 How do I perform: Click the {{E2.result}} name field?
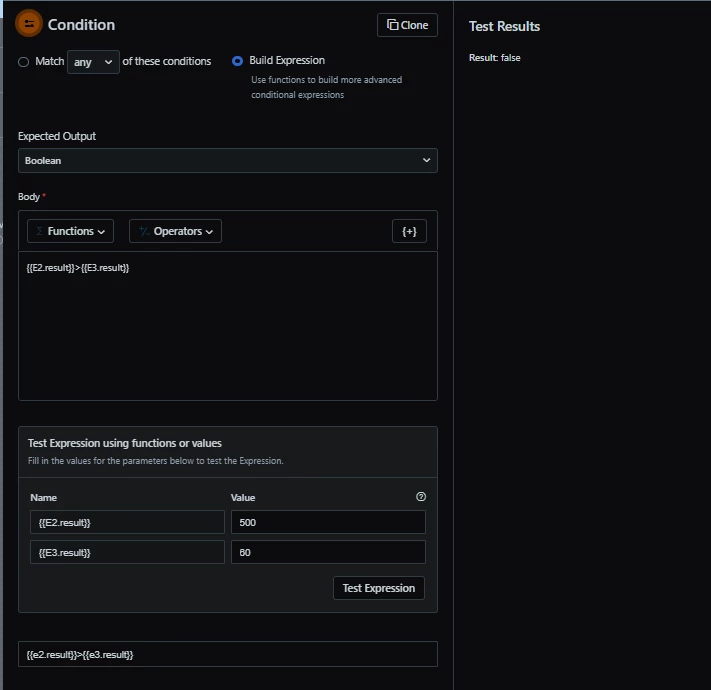tap(127, 522)
